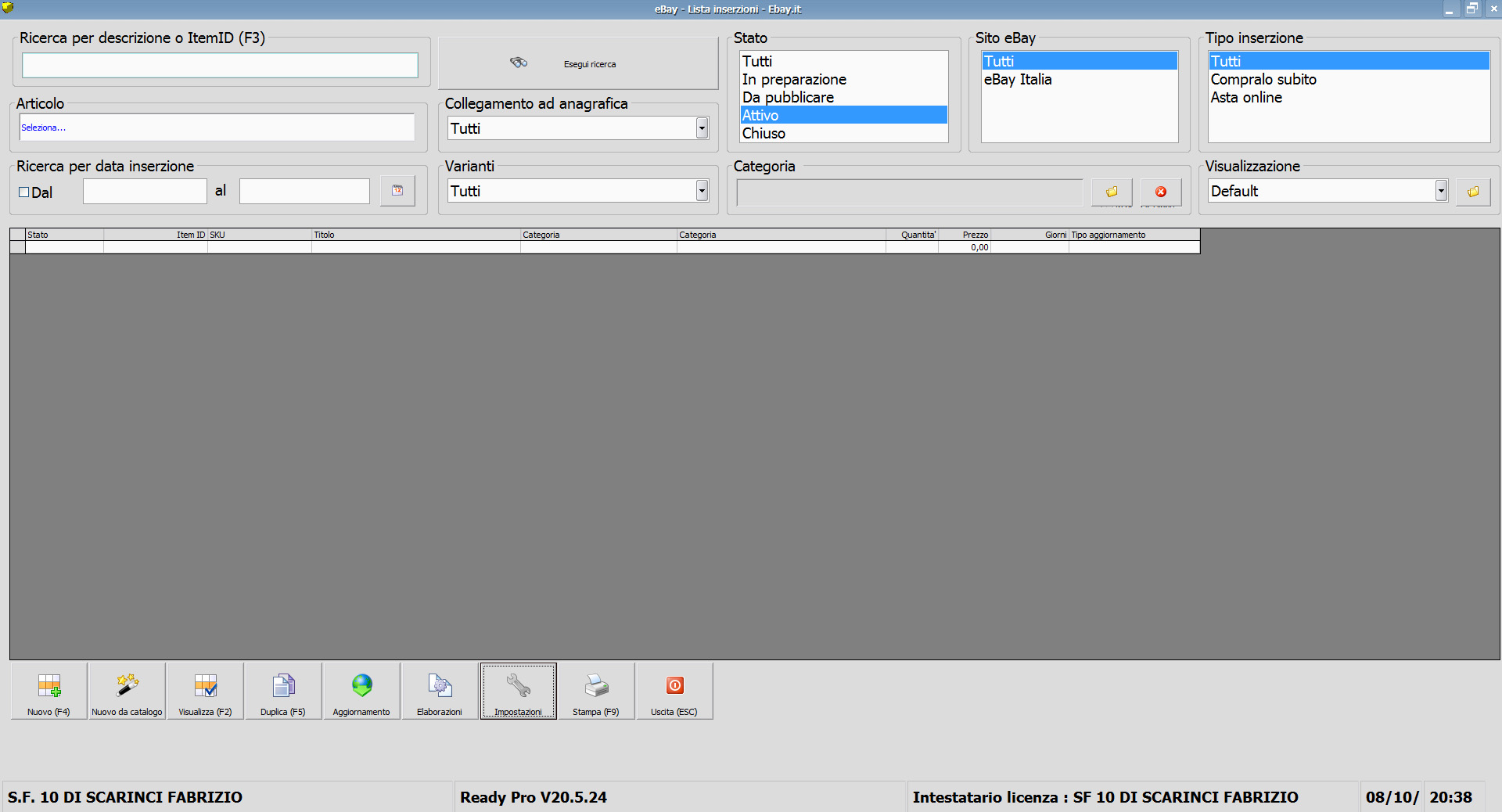Expand Visualizzazione Default dropdown
Image resolution: width=1502 pixels, height=812 pixels.
(1441, 191)
